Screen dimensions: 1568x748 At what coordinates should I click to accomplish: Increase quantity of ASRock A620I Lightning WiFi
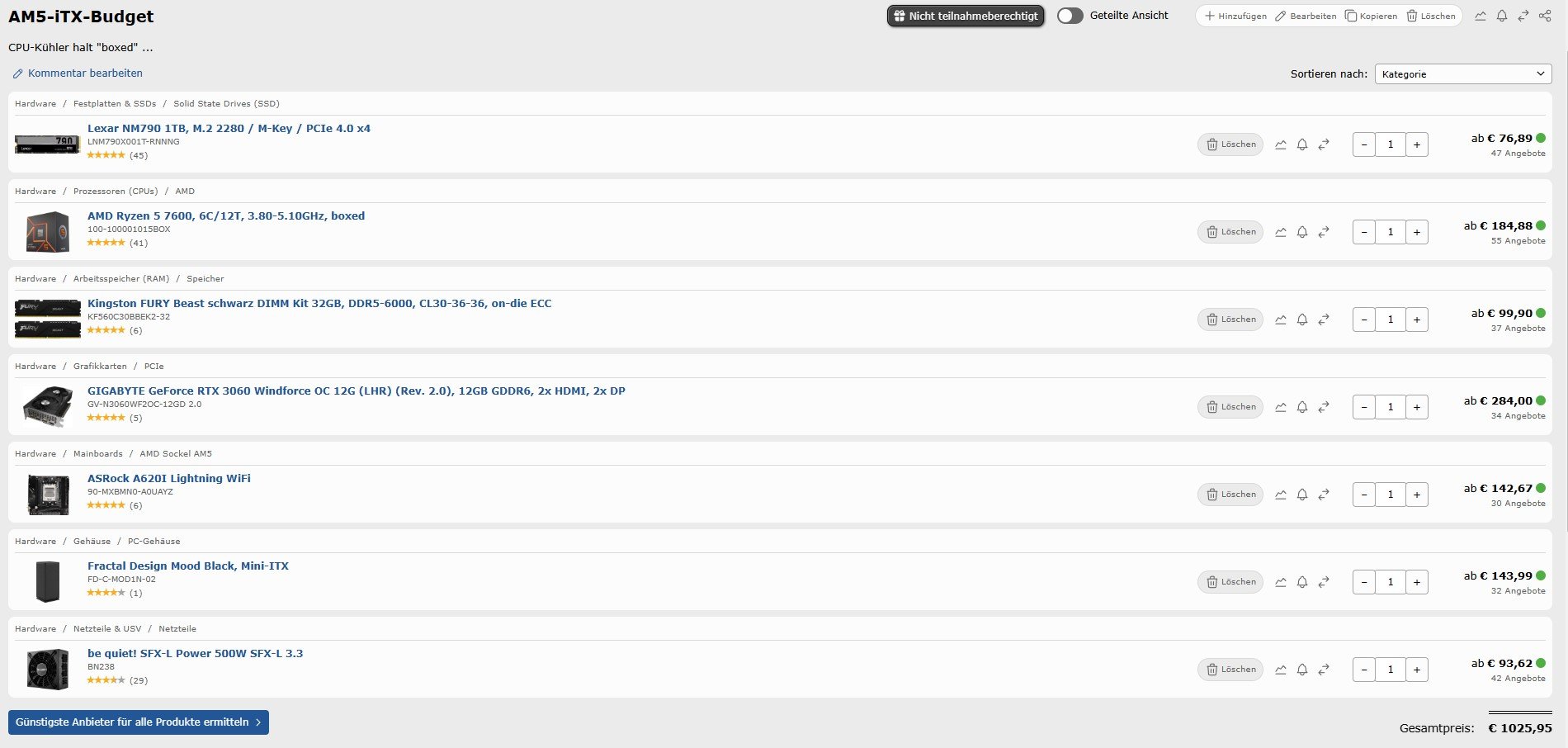(1417, 495)
